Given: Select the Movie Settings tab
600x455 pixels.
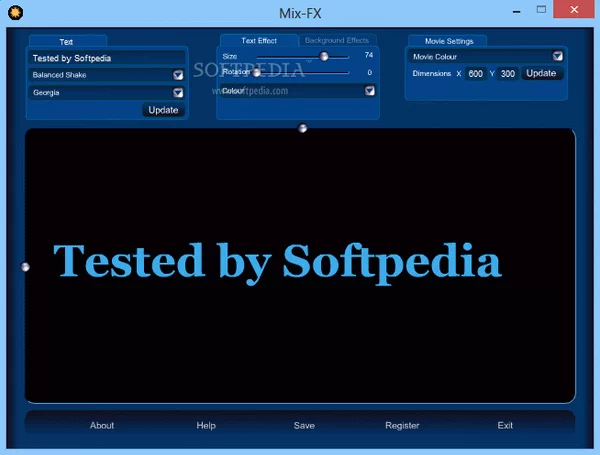Looking at the screenshot, I should click(x=447, y=41).
